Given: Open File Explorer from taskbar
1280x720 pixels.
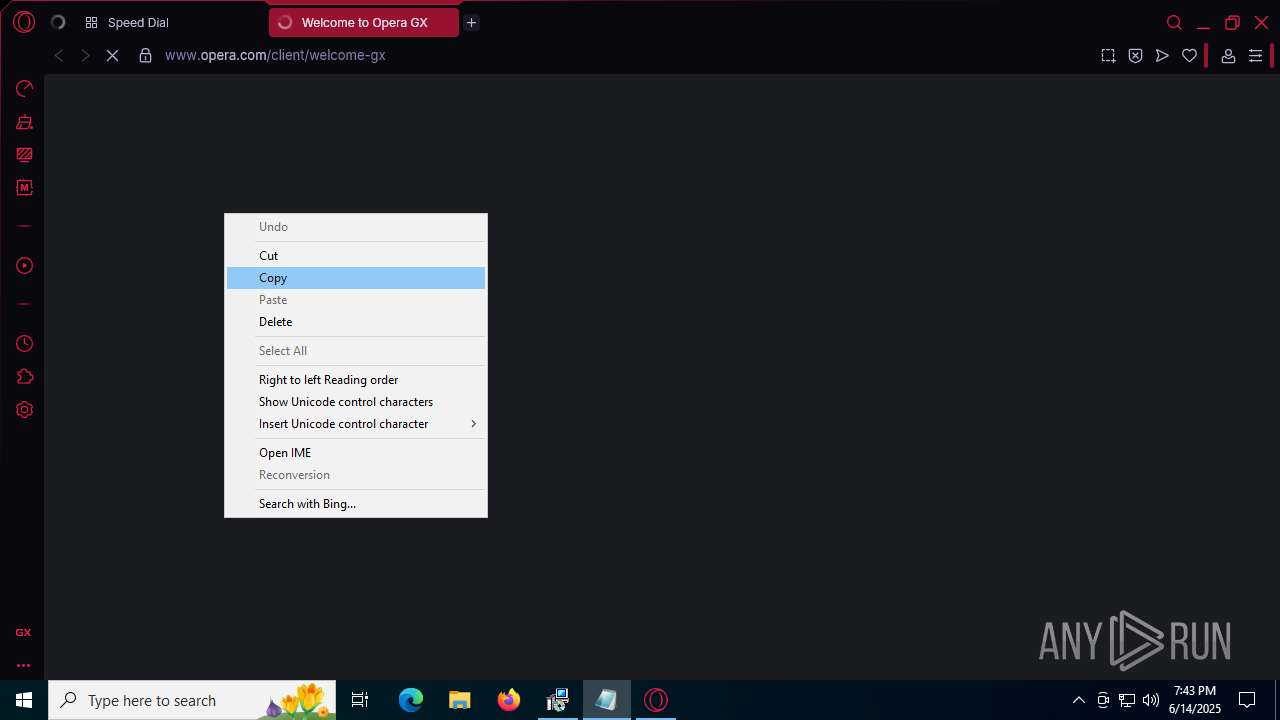Looking at the screenshot, I should [459, 700].
